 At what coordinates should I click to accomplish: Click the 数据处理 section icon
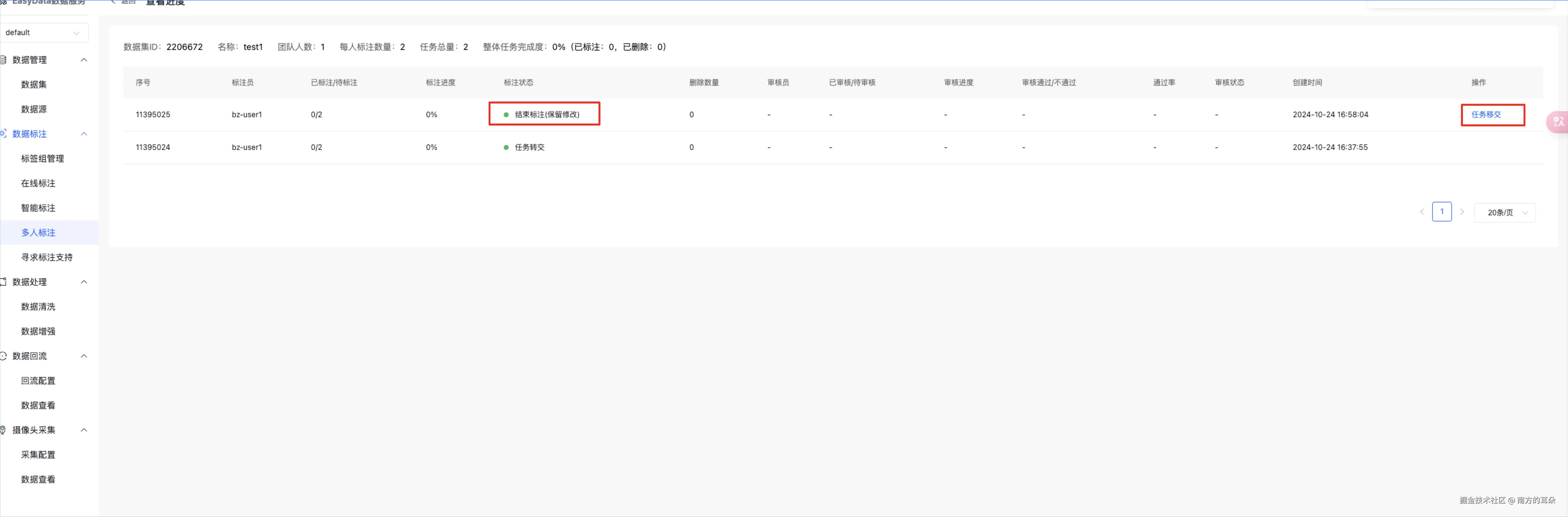coord(3,282)
